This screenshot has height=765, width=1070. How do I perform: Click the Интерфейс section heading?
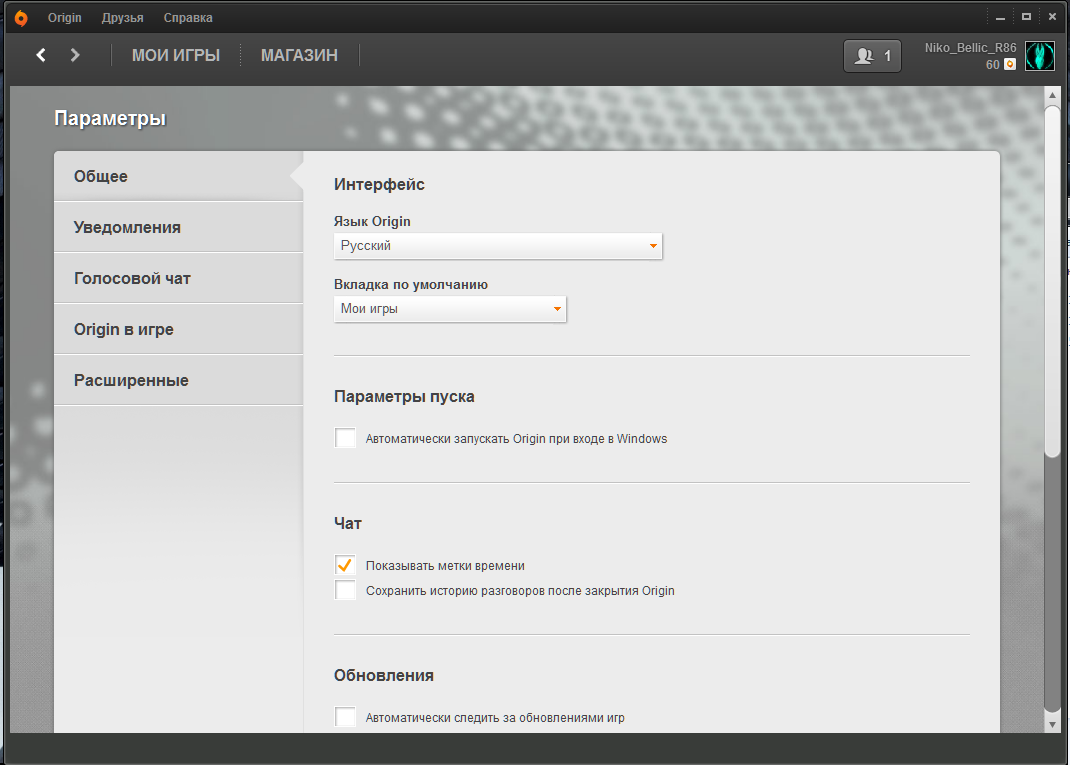coord(379,184)
